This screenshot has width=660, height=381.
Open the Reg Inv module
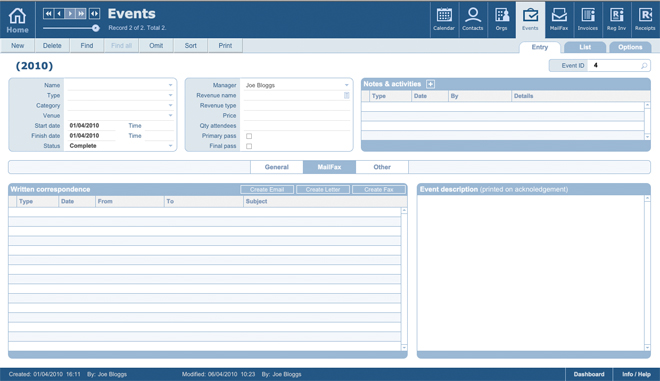click(616, 19)
